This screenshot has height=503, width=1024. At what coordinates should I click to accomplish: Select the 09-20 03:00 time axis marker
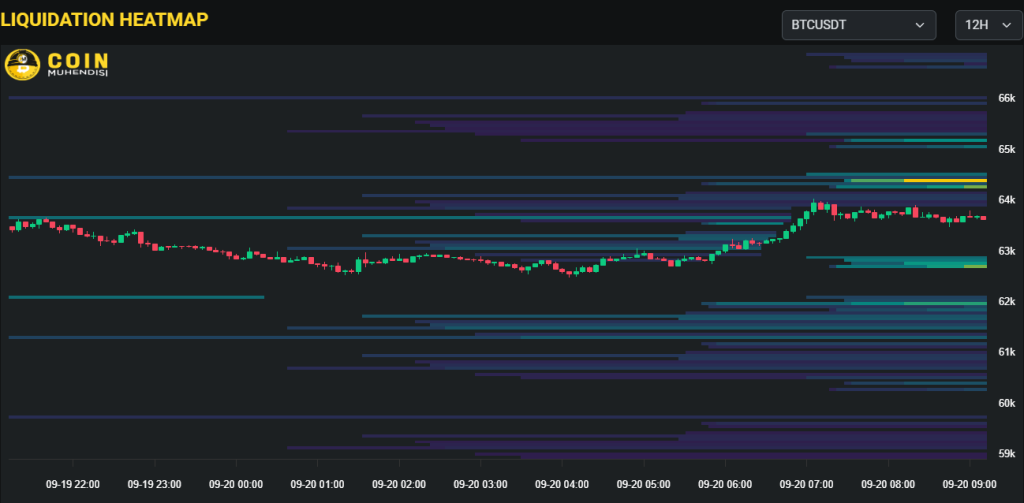click(x=481, y=484)
